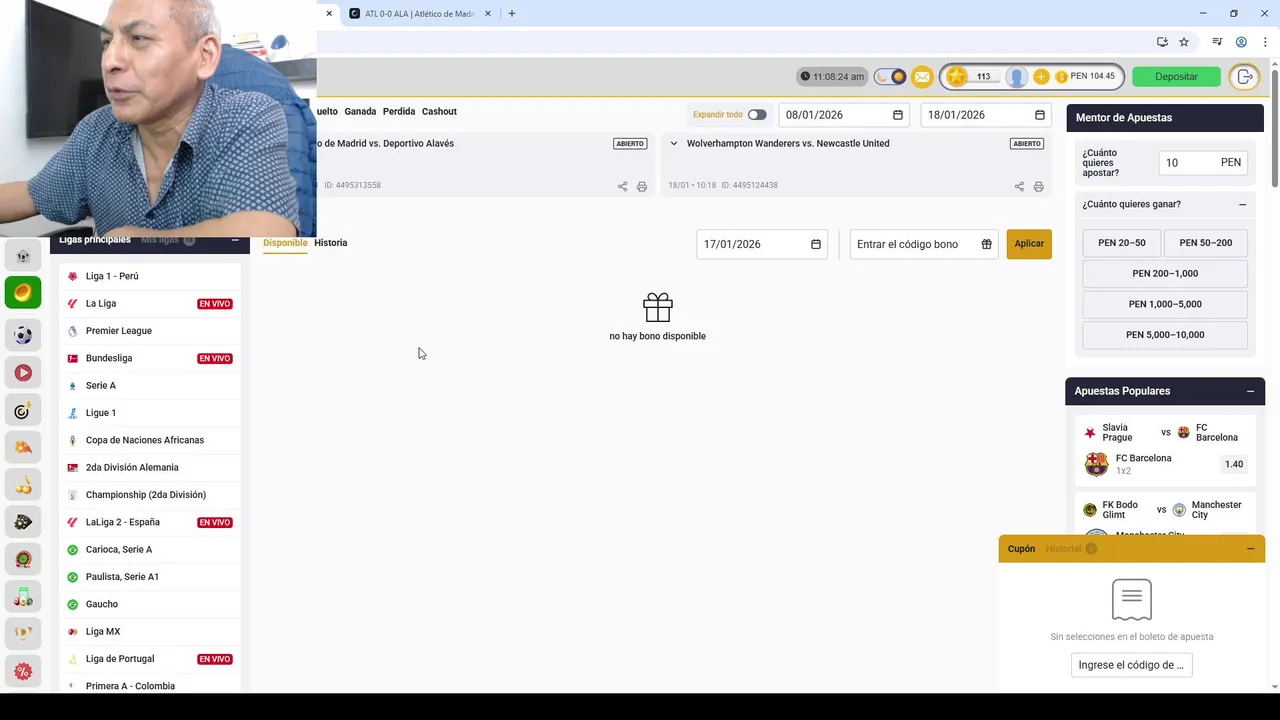Image resolution: width=1280 pixels, height=720 pixels.
Task: Open the soccer ball sidebar icon
Action: coord(23,335)
